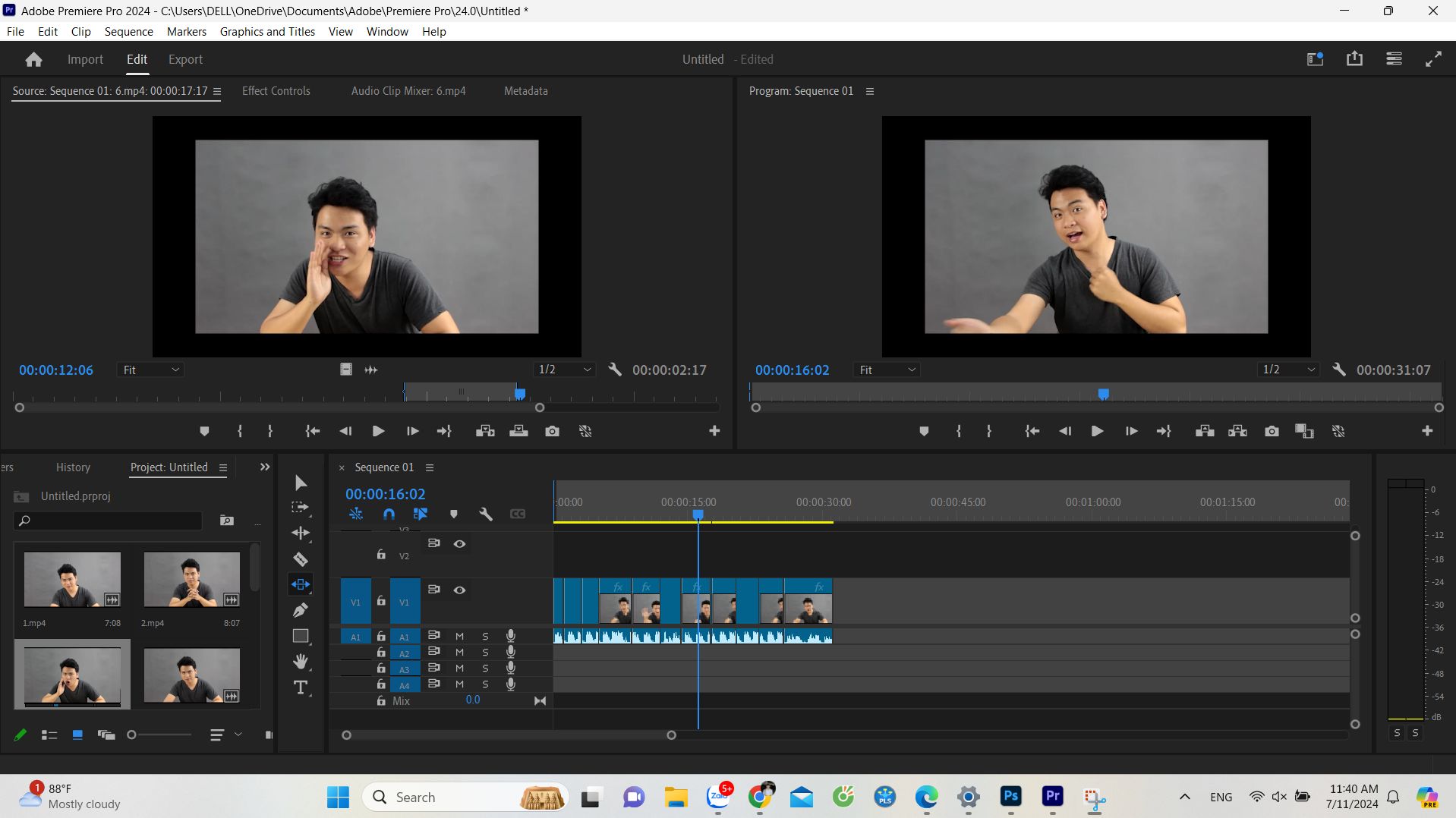Go to the Export workspace
This screenshot has height=818, width=1456.
pos(185,59)
